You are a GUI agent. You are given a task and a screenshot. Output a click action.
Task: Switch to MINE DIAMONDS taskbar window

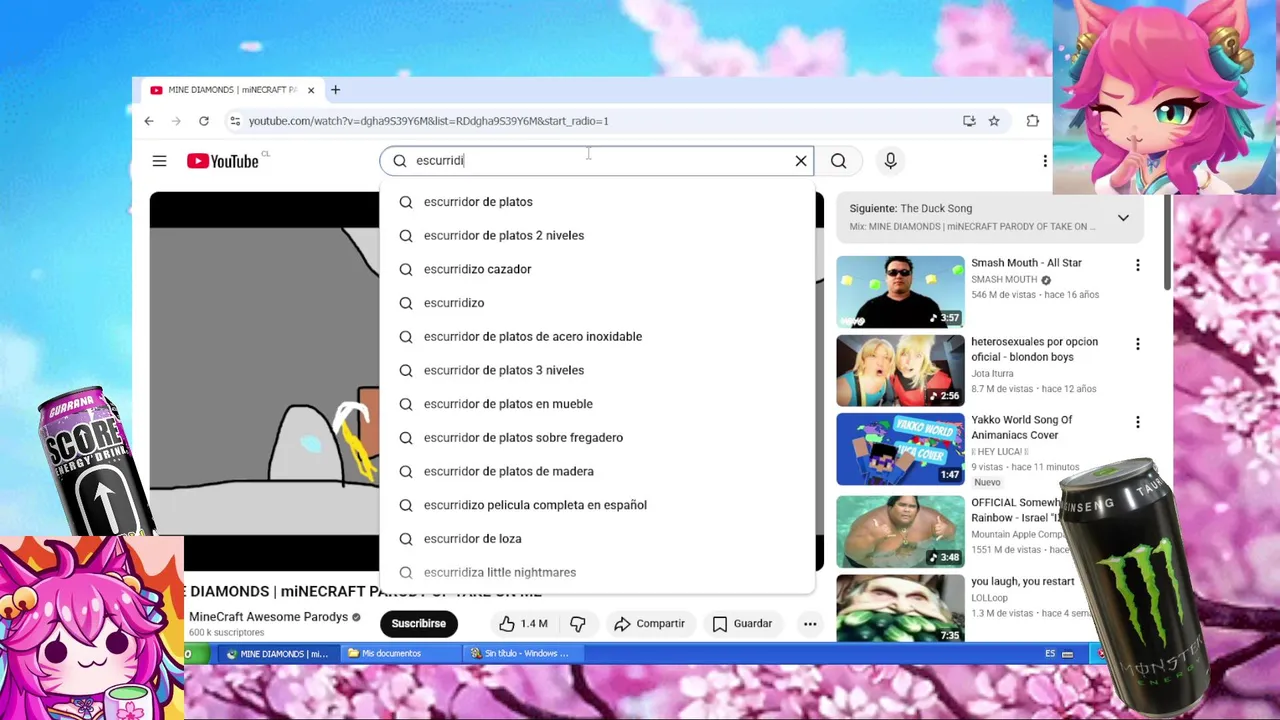pos(276,654)
